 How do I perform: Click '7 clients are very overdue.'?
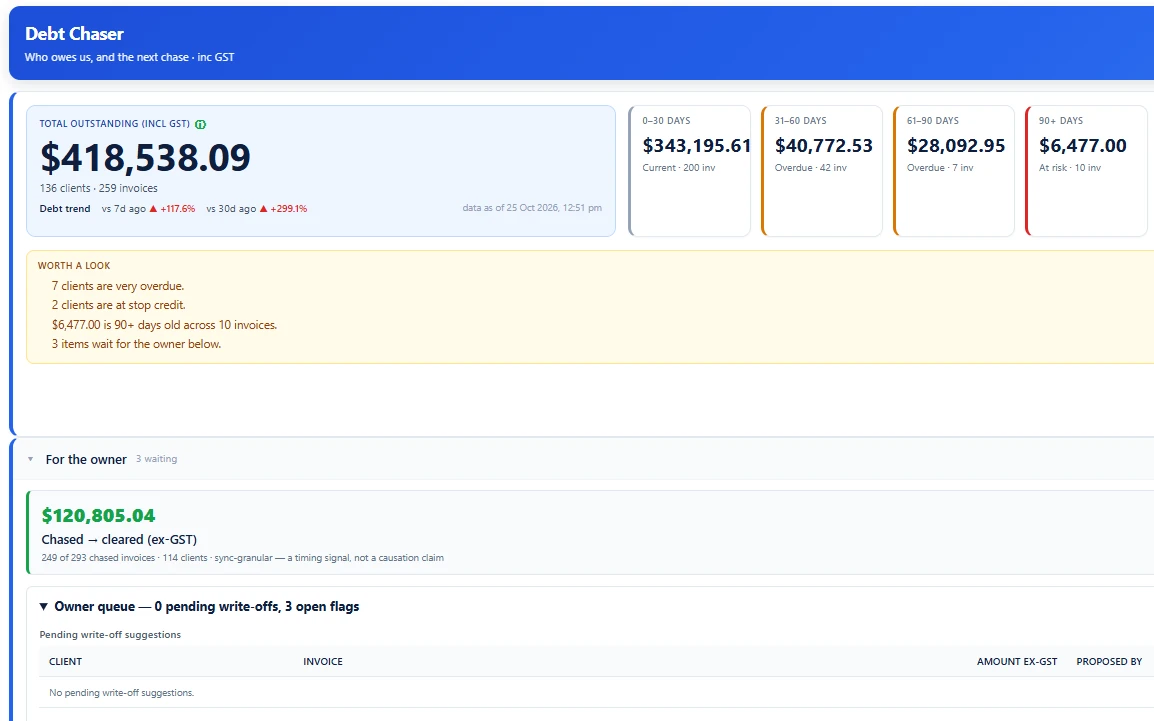(118, 286)
